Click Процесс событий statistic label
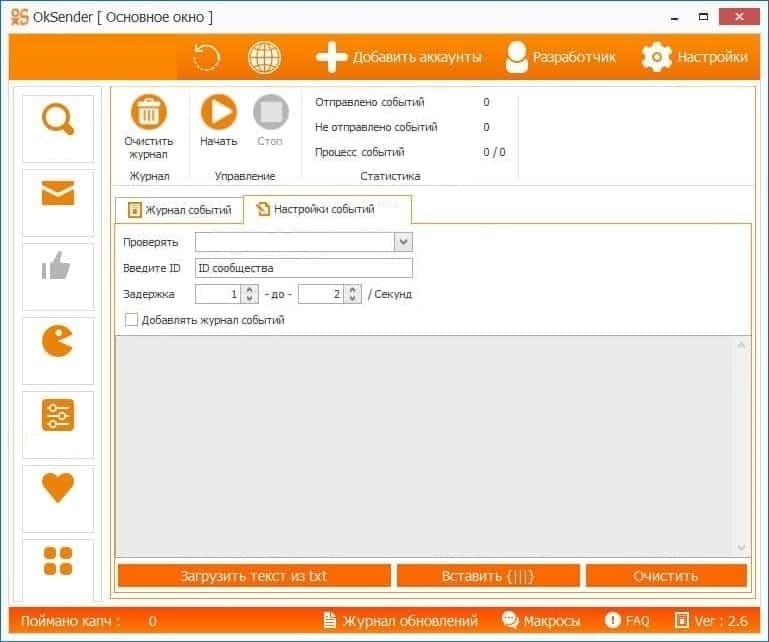 click(x=359, y=152)
